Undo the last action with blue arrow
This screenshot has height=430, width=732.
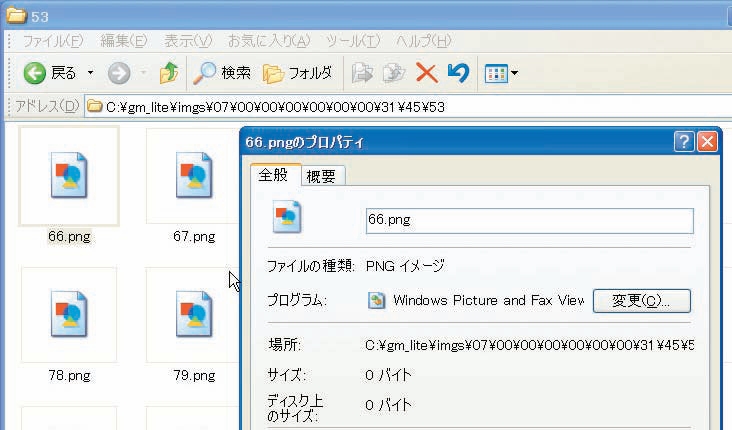point(458,73)
